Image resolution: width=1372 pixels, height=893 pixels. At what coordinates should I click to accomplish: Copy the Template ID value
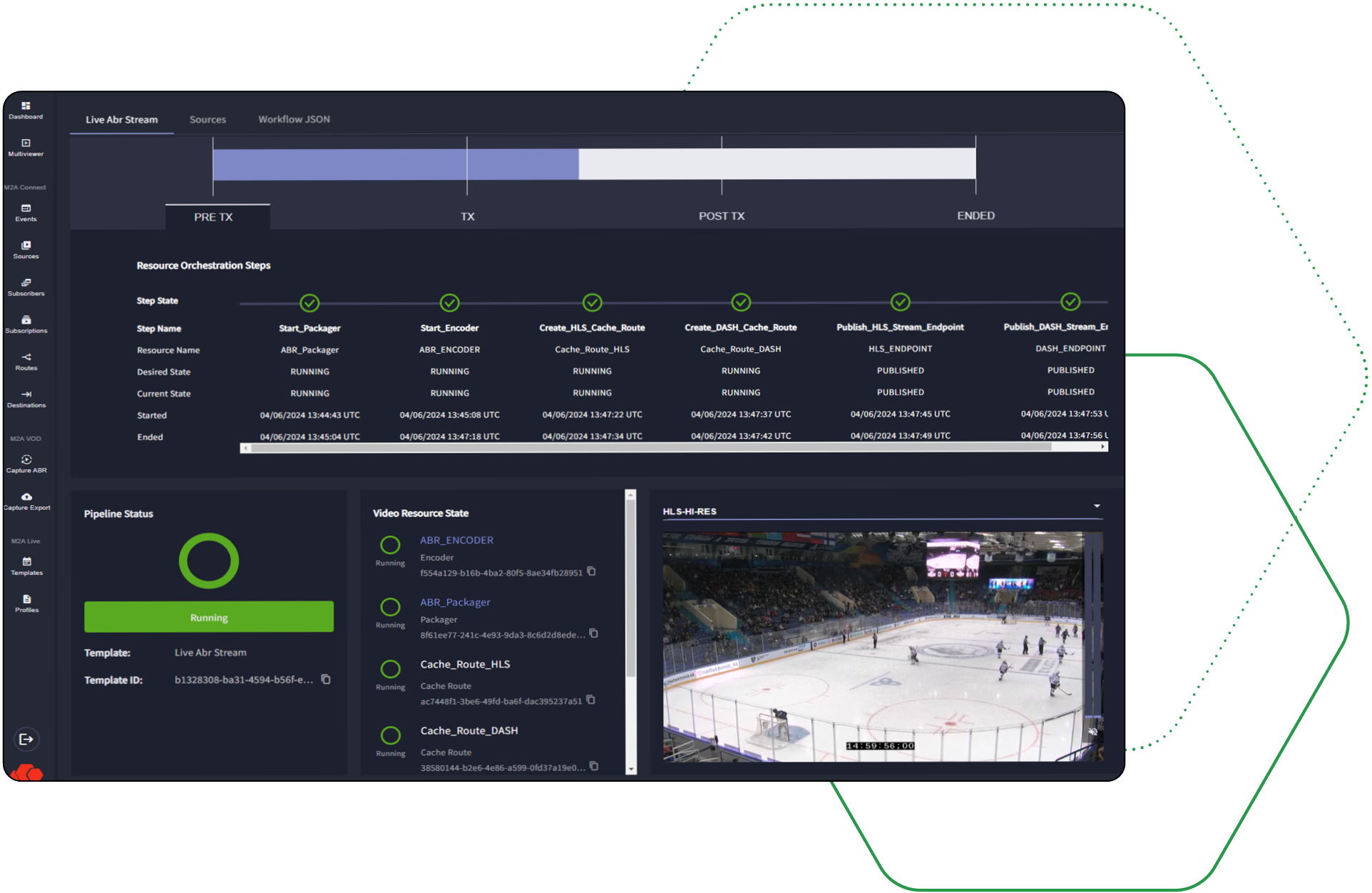(x=326, y=679)
